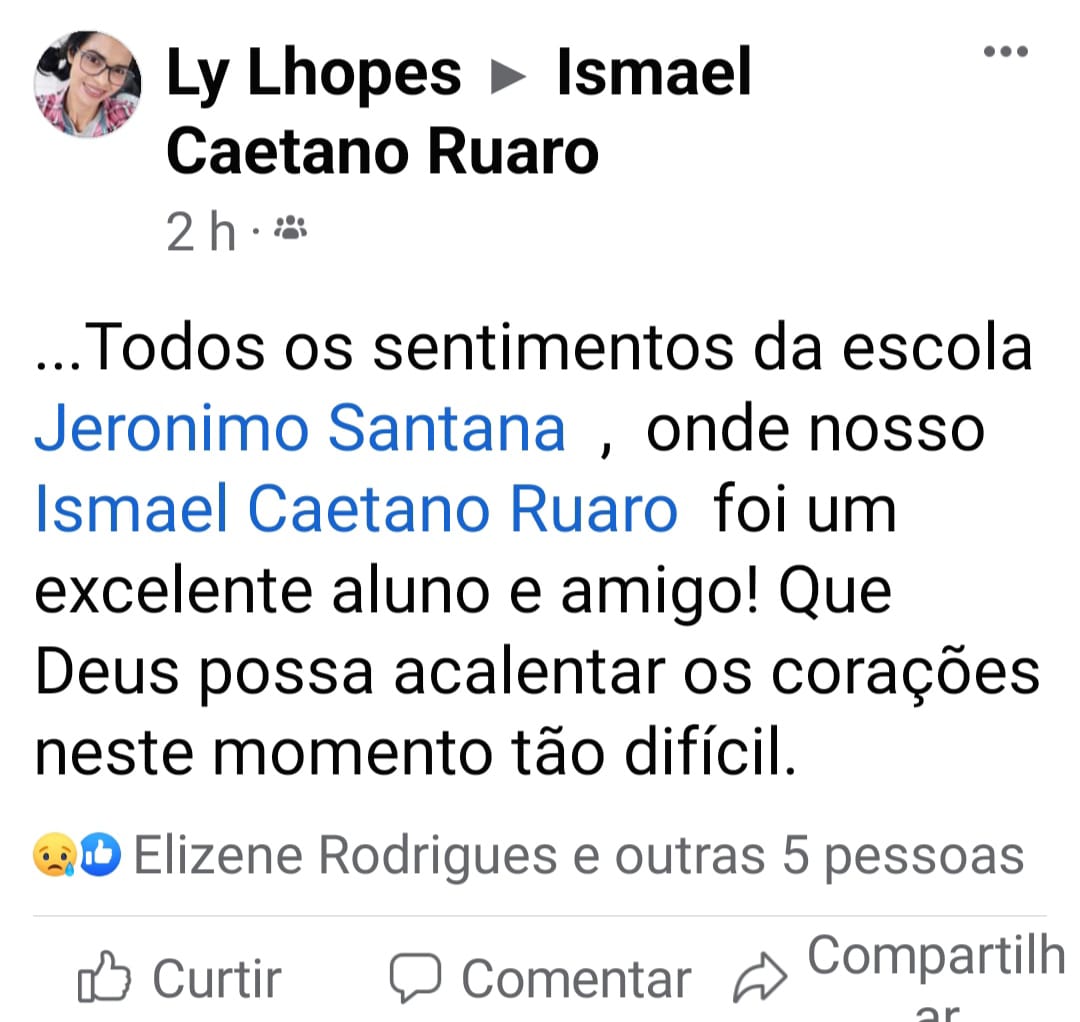The width and height of the screenshot is (1080, 1022).
Task: Open Ismael Caetano Ruaro profile in post header
Action: [459, 110]
